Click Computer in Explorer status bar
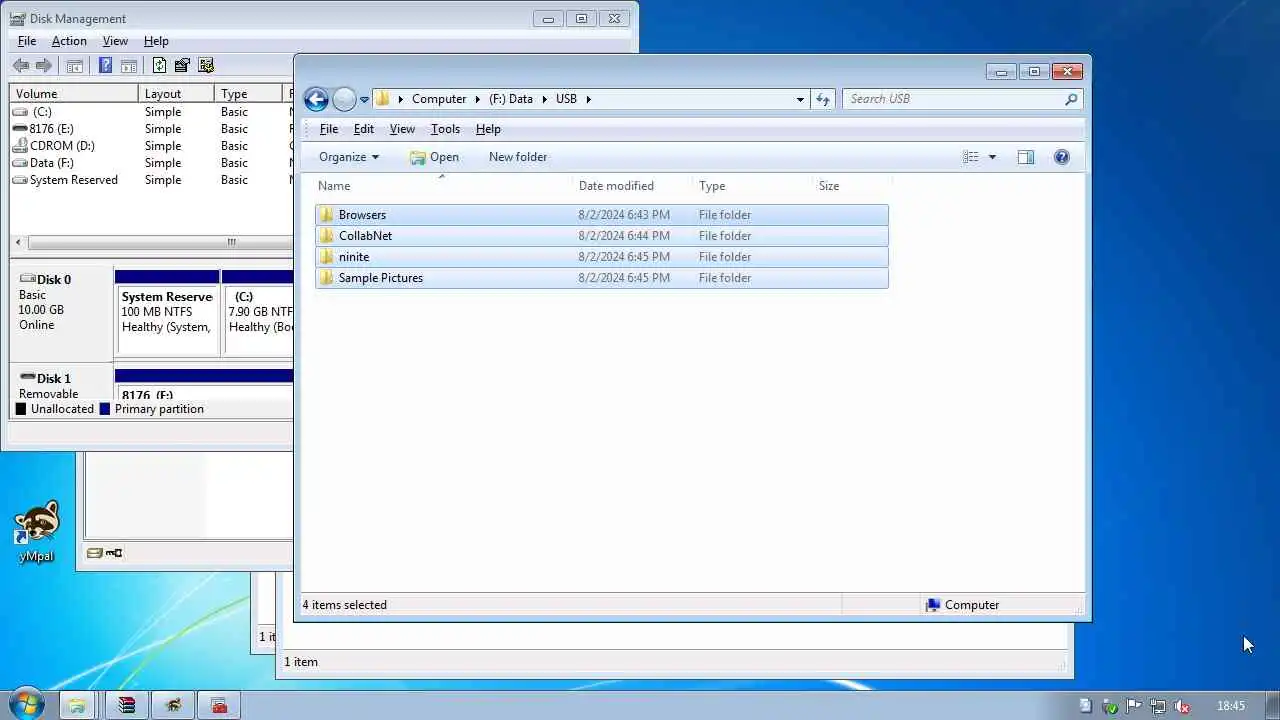The height and width of the screenshot is (720, 1280). pos(962,605)
